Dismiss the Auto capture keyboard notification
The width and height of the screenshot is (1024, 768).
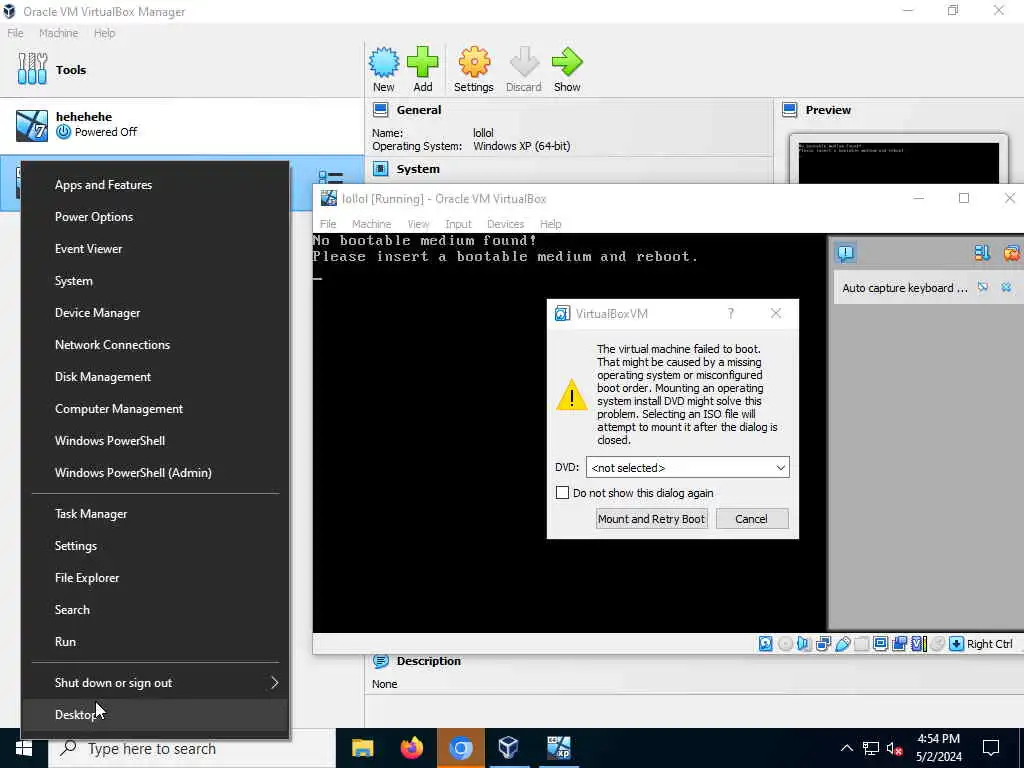point(1006,287)
